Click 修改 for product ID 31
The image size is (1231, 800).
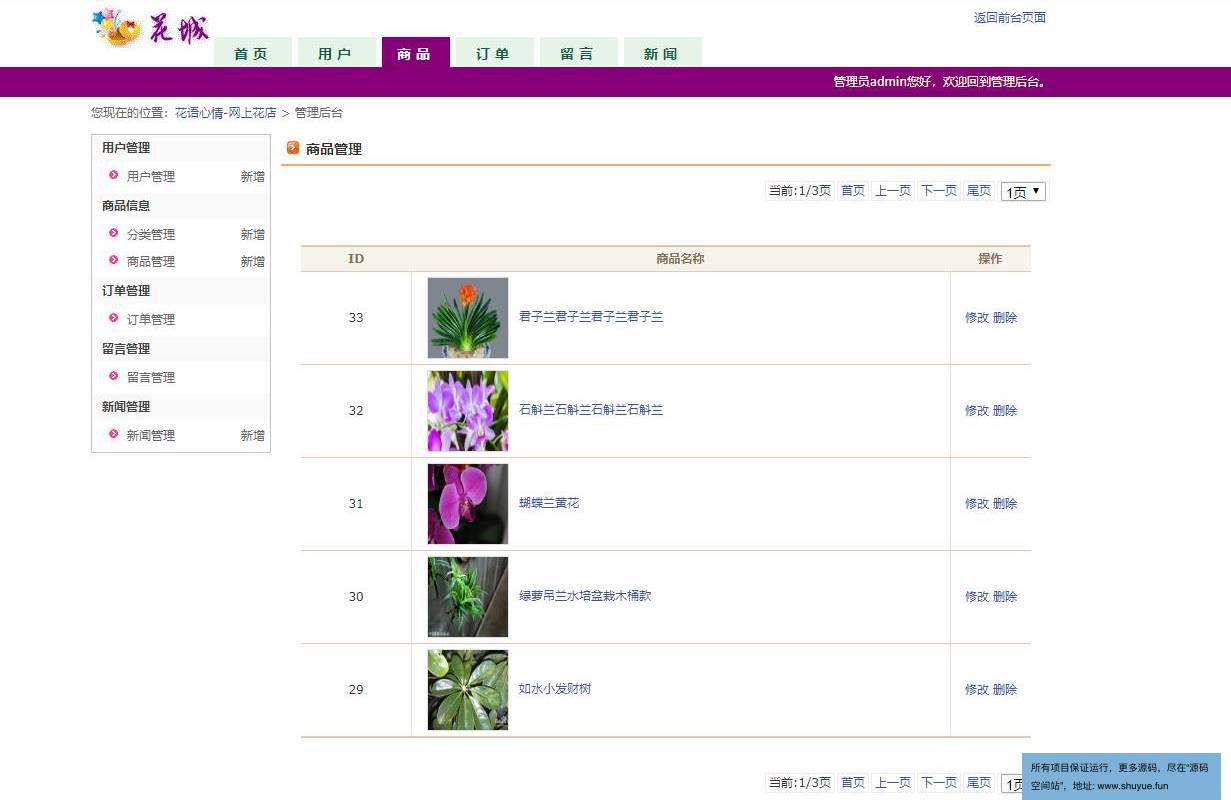[977, 504]
